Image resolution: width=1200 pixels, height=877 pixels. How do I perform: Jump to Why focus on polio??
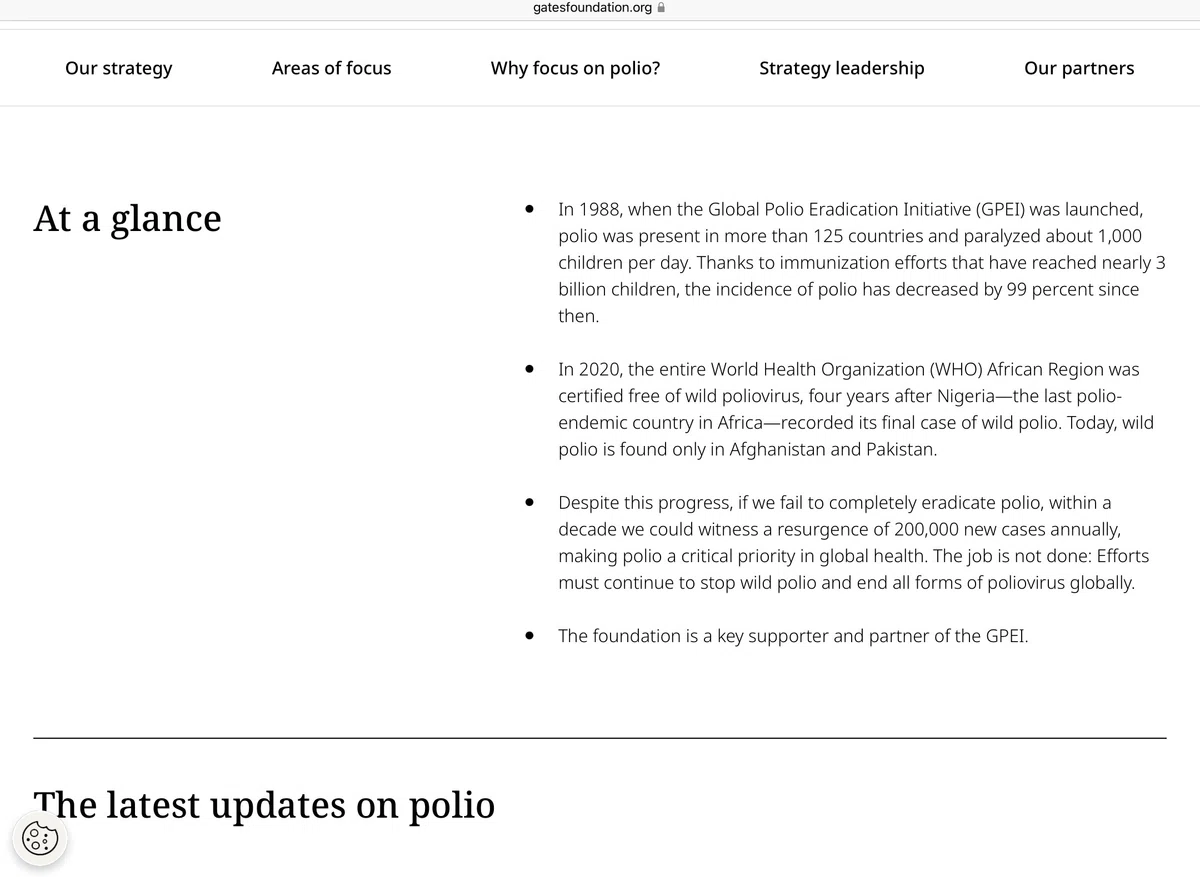575,68
